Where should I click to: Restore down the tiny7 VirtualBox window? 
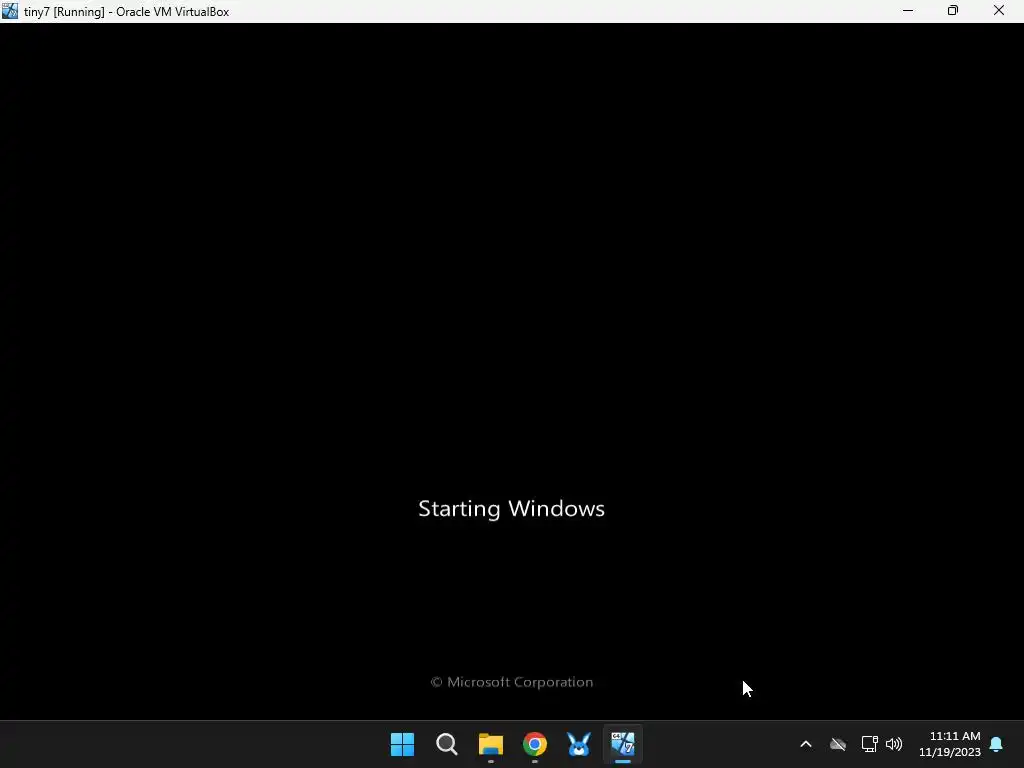tap(953, 11)
